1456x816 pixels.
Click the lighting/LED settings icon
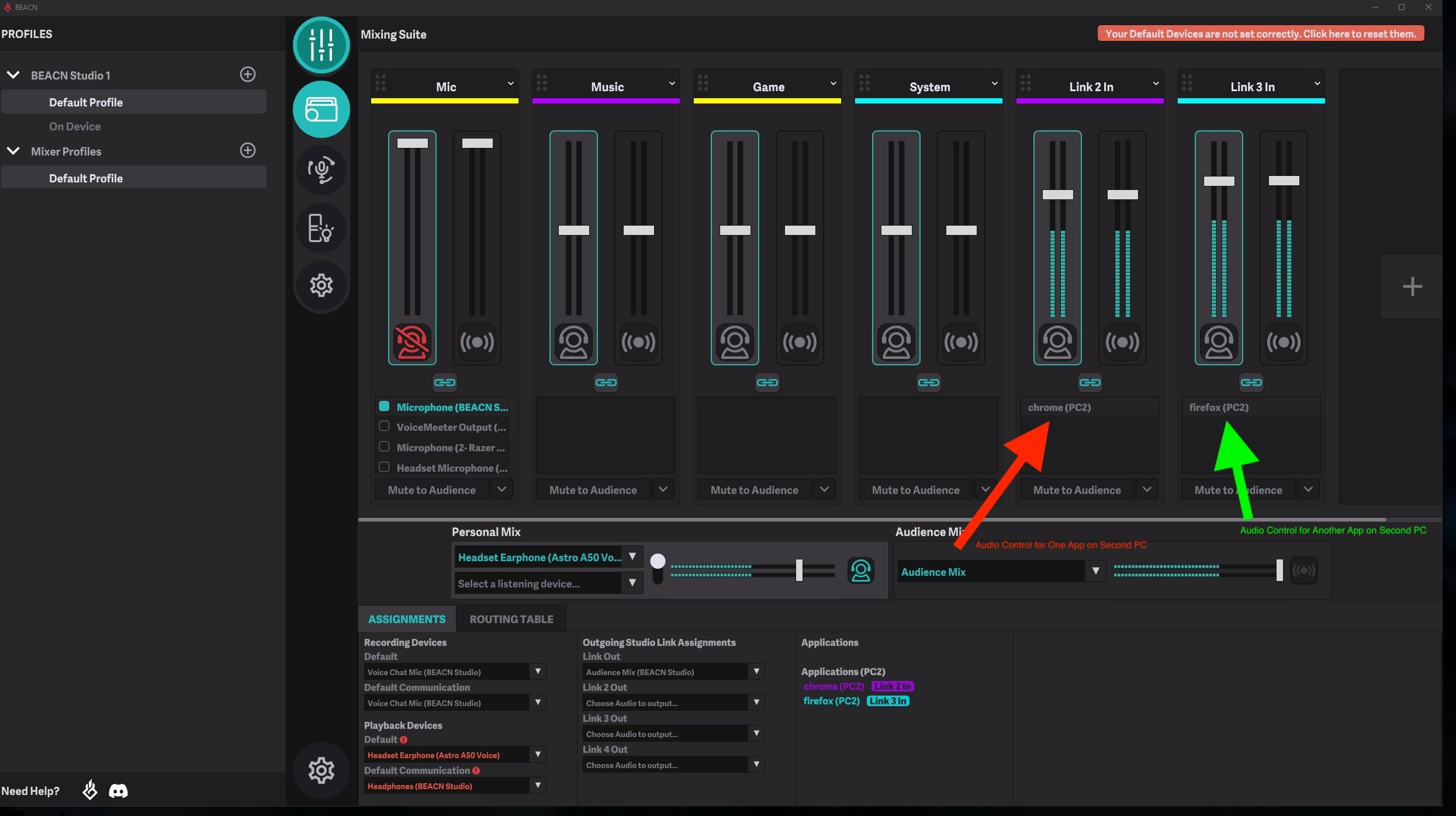click(x=321, y=228)
